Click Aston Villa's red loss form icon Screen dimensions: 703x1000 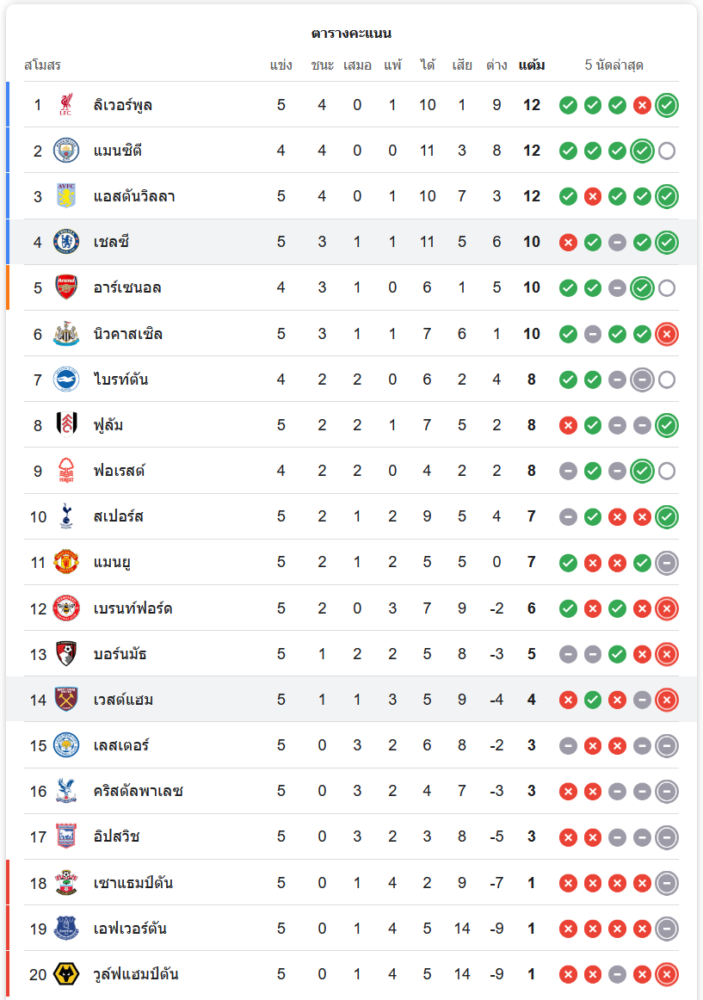tap(592, 196)
